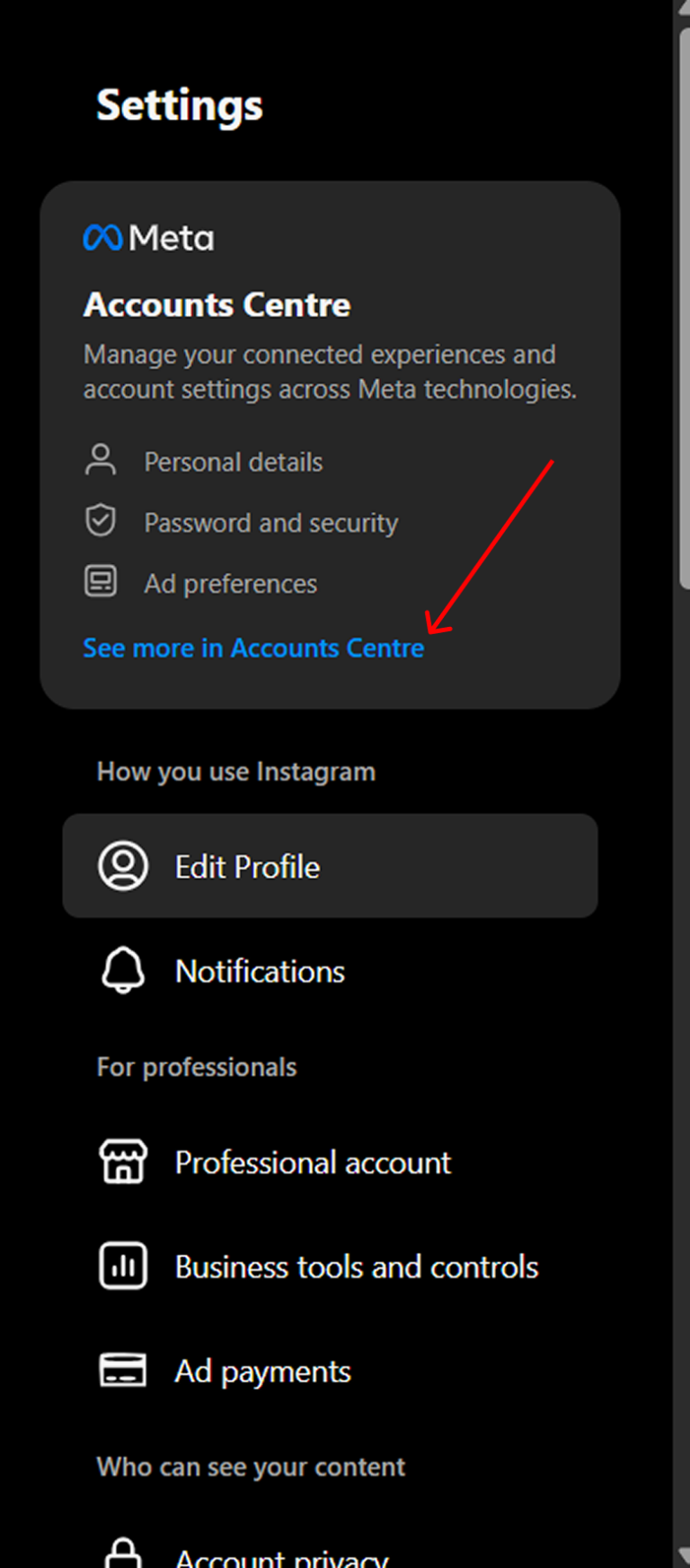This screenshot has width=690, height=1568.
Task: Click the chart icon beside Business tools
Action: pos(122,1264)
